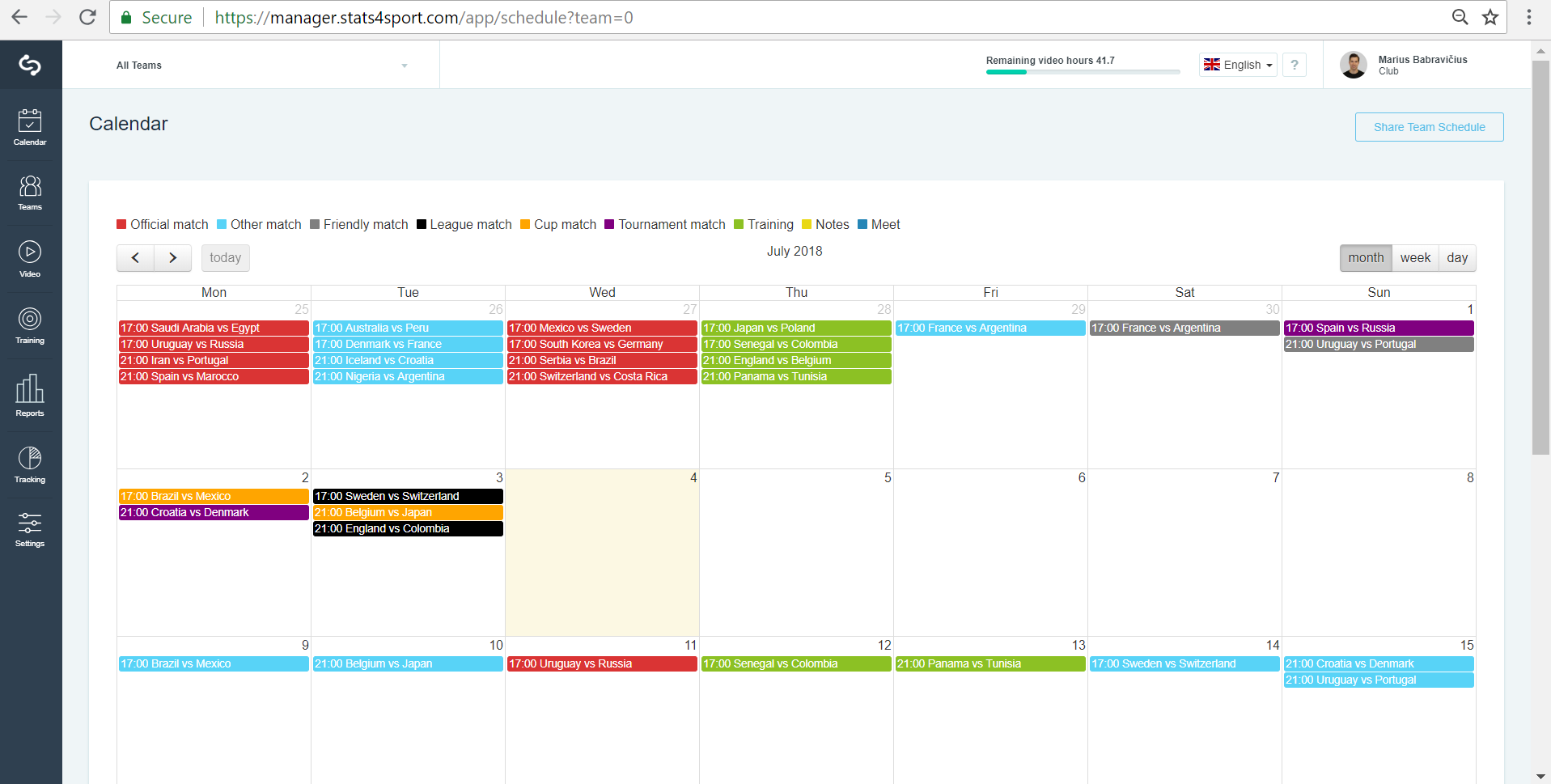The width and height of the screenshot is (1551, 784).
Task: Reload the page with refresh icon
Action: click(87, 17)
